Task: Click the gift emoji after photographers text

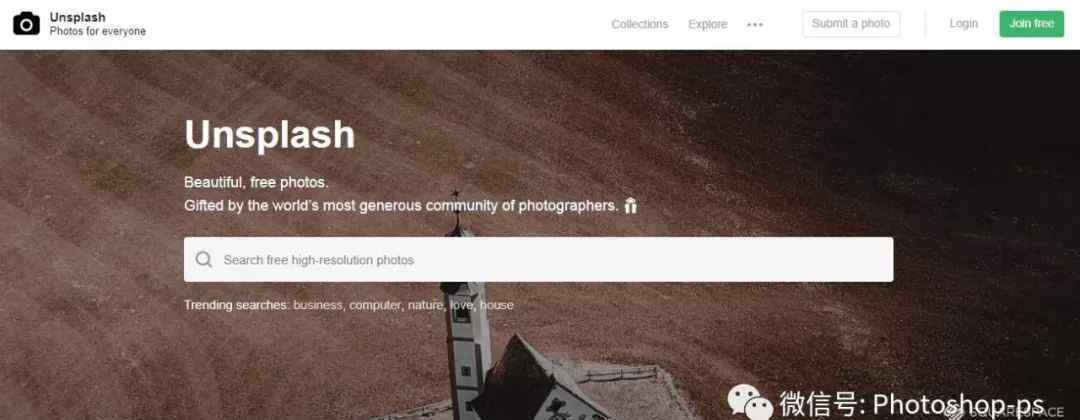Action: (630, 205)
